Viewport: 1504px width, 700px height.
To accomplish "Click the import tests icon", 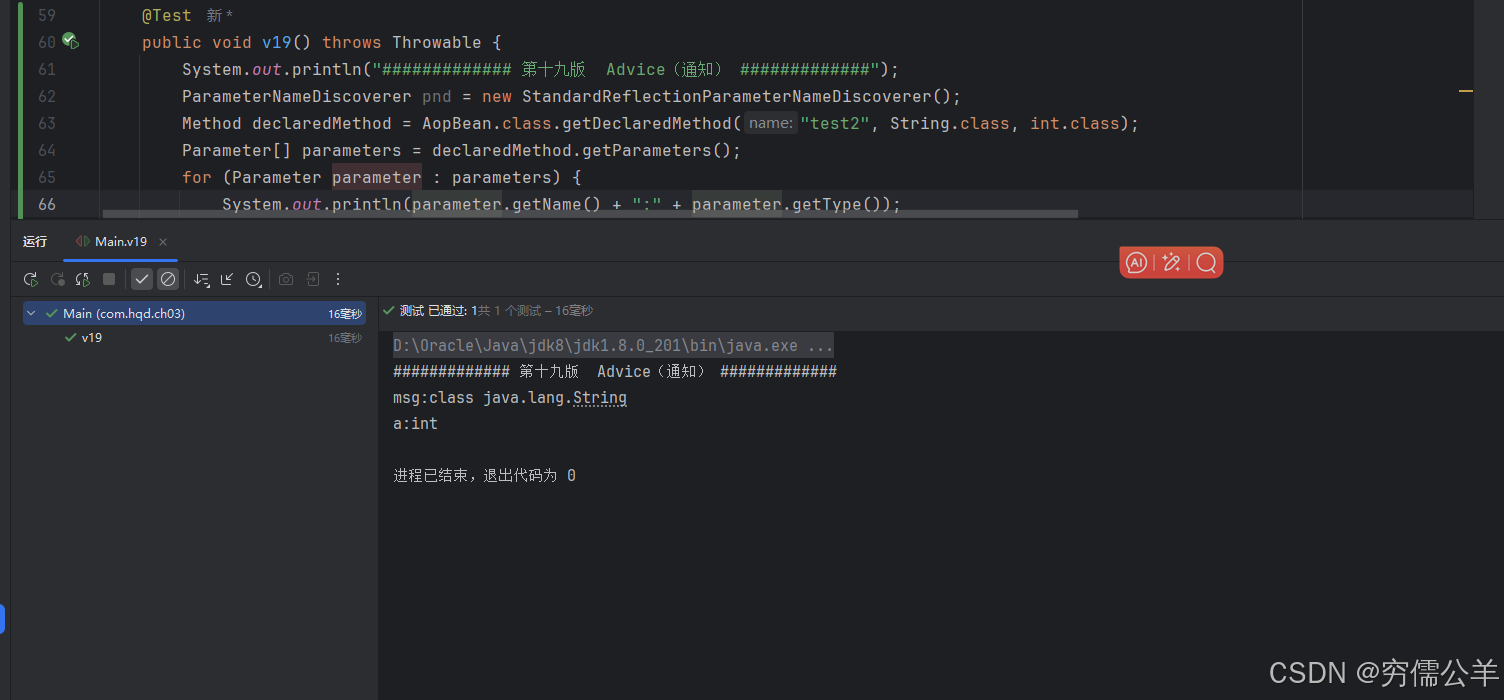I will click(x=312, y=279).
